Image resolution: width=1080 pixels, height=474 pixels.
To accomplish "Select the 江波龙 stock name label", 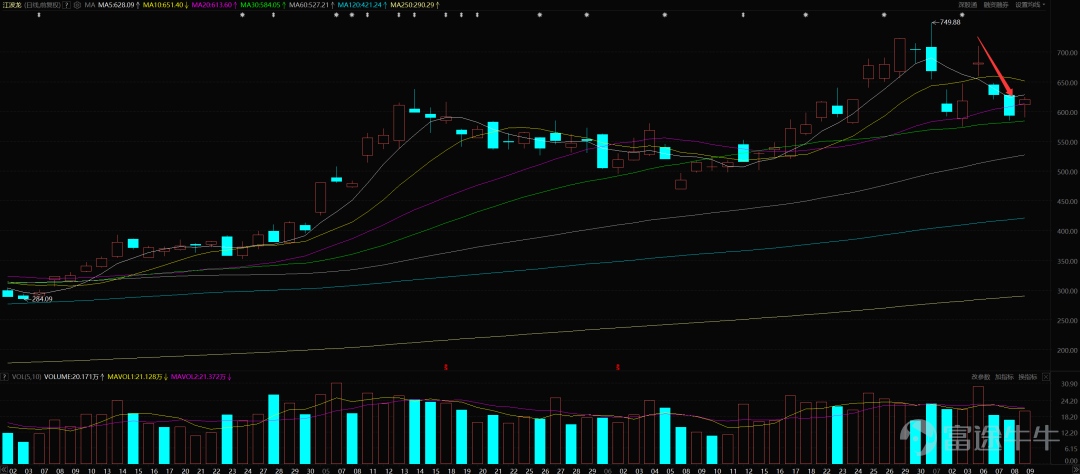I will tap(11, 5).
